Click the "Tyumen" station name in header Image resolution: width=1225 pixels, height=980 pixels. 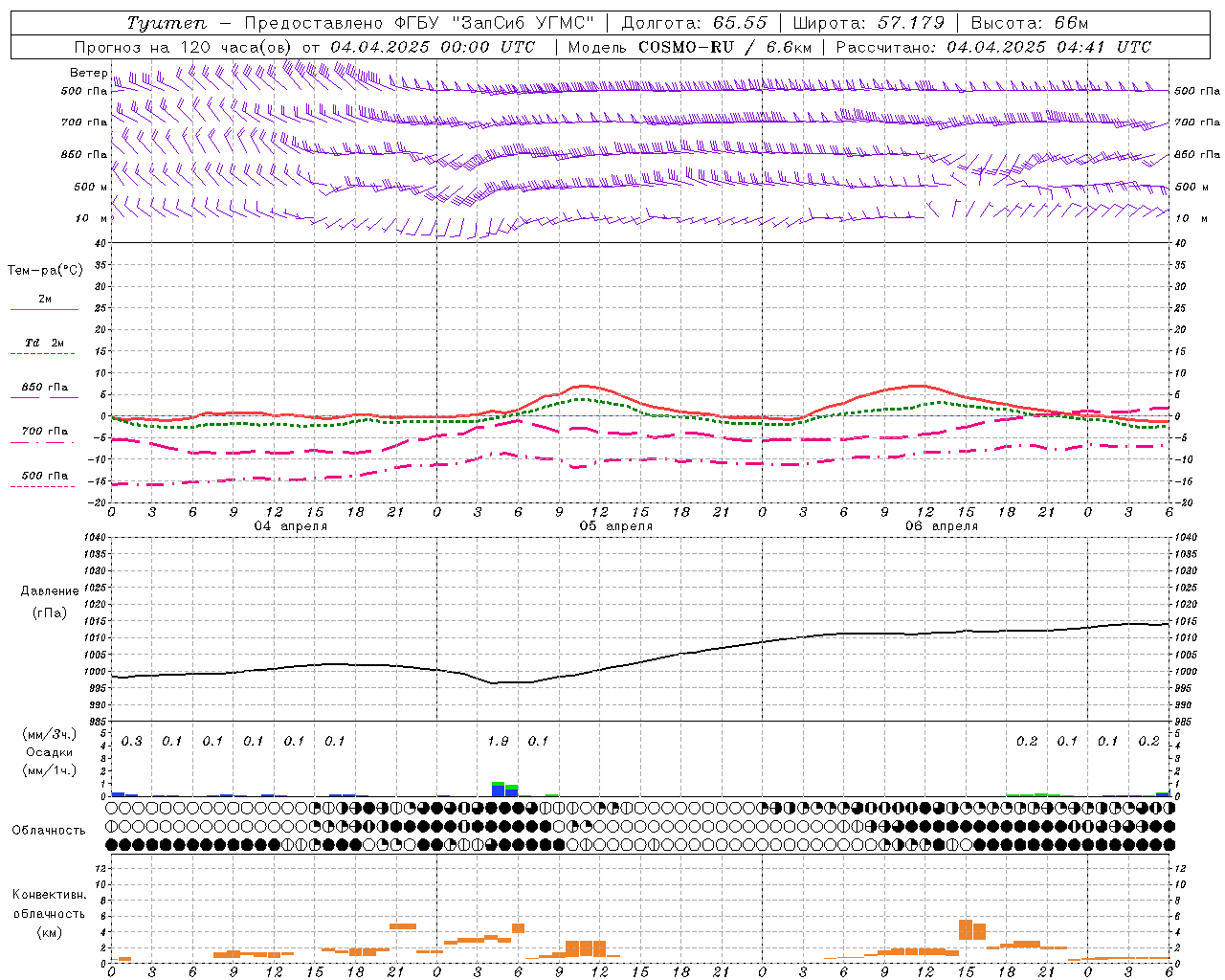pos(166,23)
